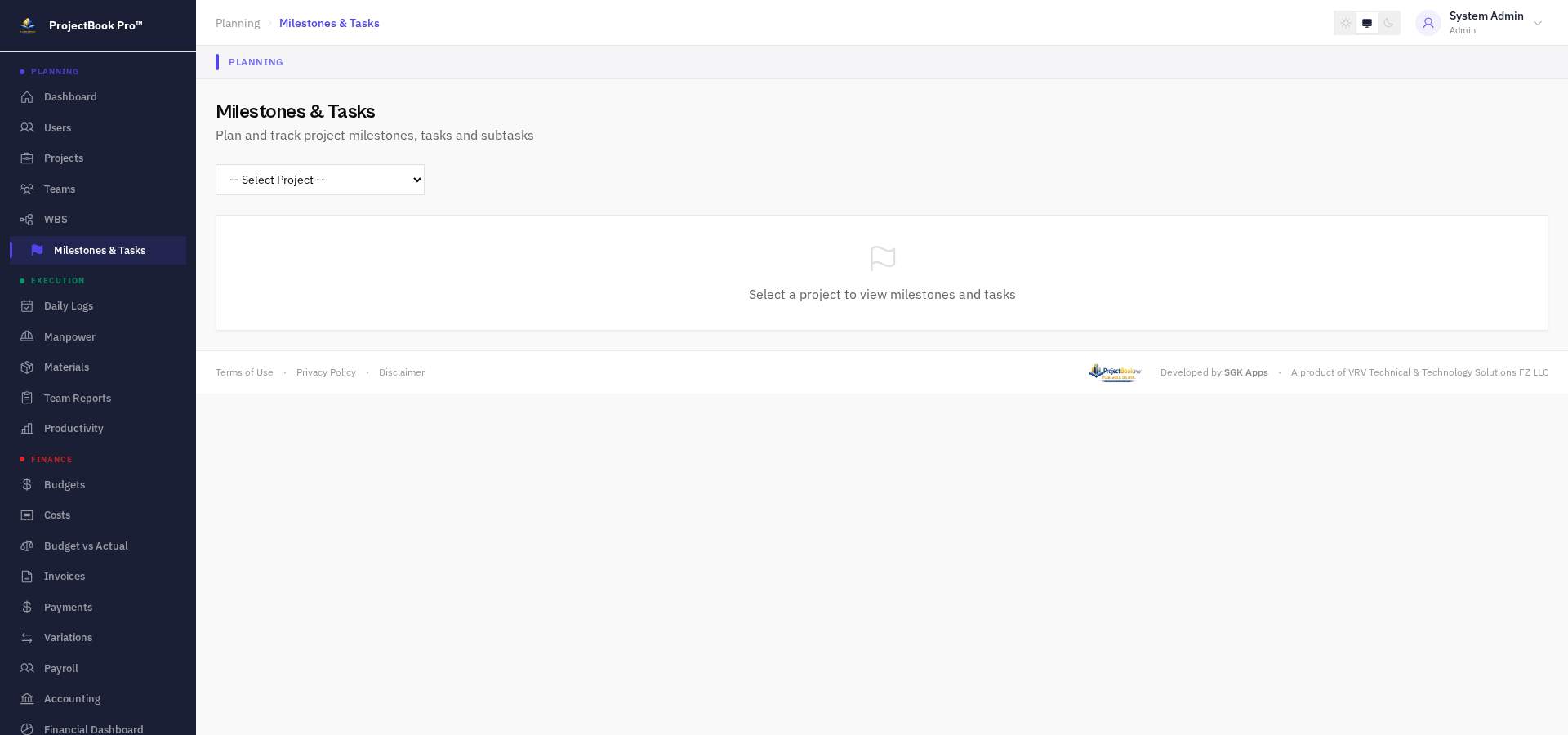The image size is (1568, 735).
Task: Click the Users icon in sidebar
Action: click(x=27, y=127)
